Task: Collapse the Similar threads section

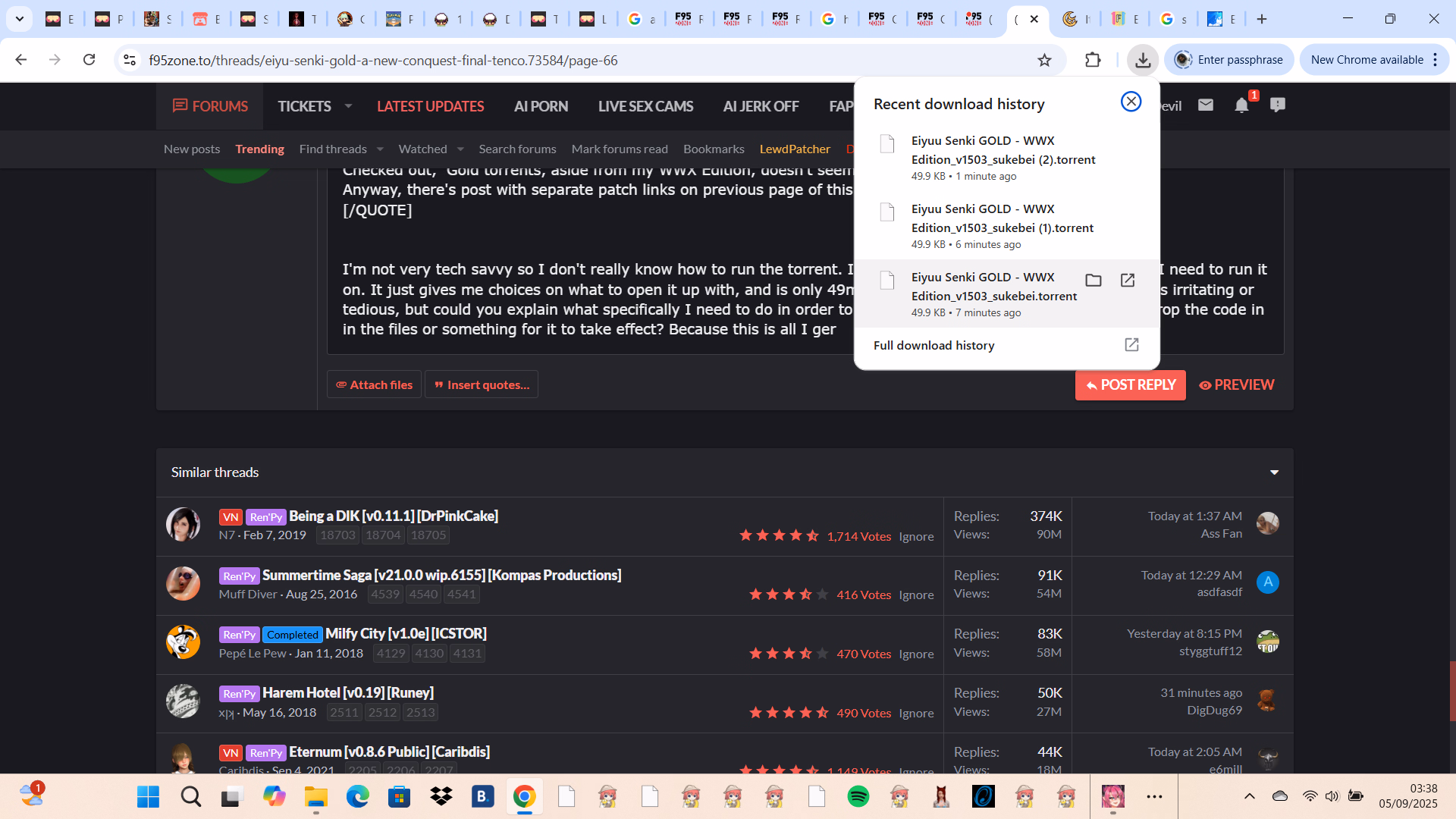Action: 1274,472
